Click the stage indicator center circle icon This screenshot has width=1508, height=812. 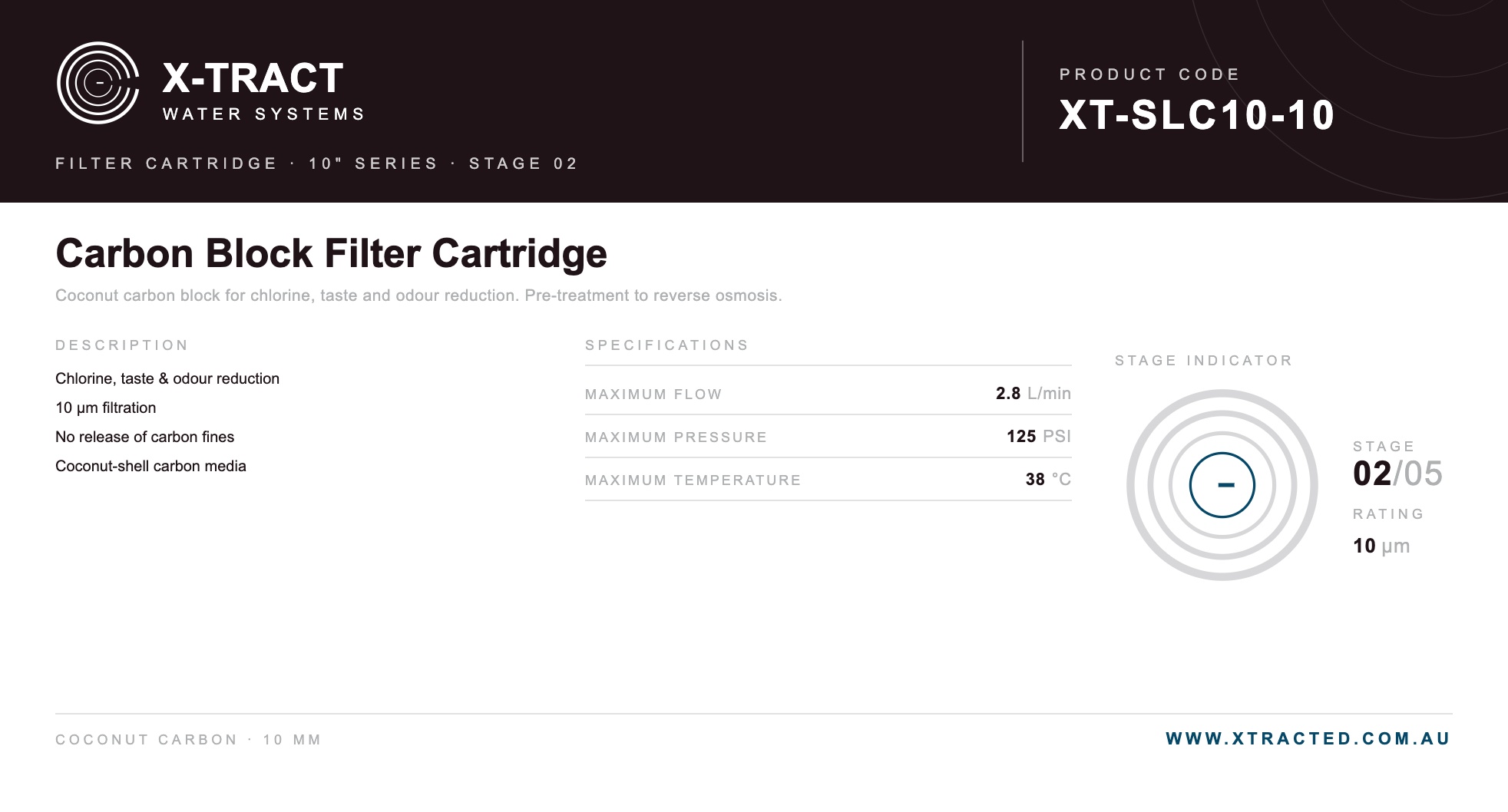(x=1222, y=485)
